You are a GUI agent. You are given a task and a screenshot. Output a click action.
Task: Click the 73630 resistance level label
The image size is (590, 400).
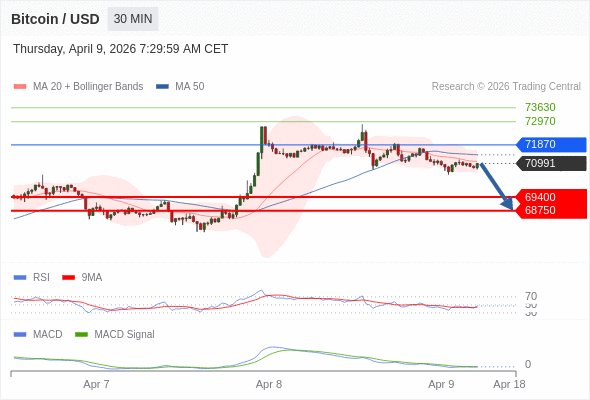pos(540,107)
